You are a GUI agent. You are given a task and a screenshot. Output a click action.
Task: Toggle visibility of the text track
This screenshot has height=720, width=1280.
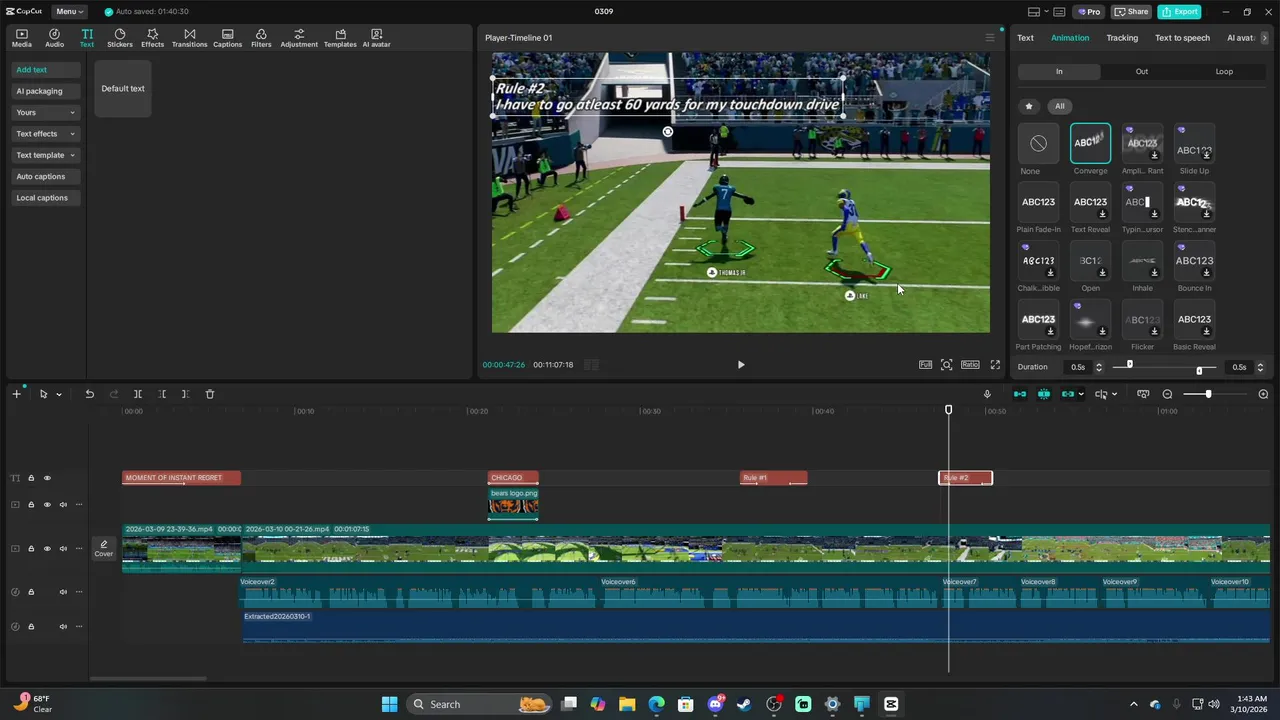click(47, 478)
